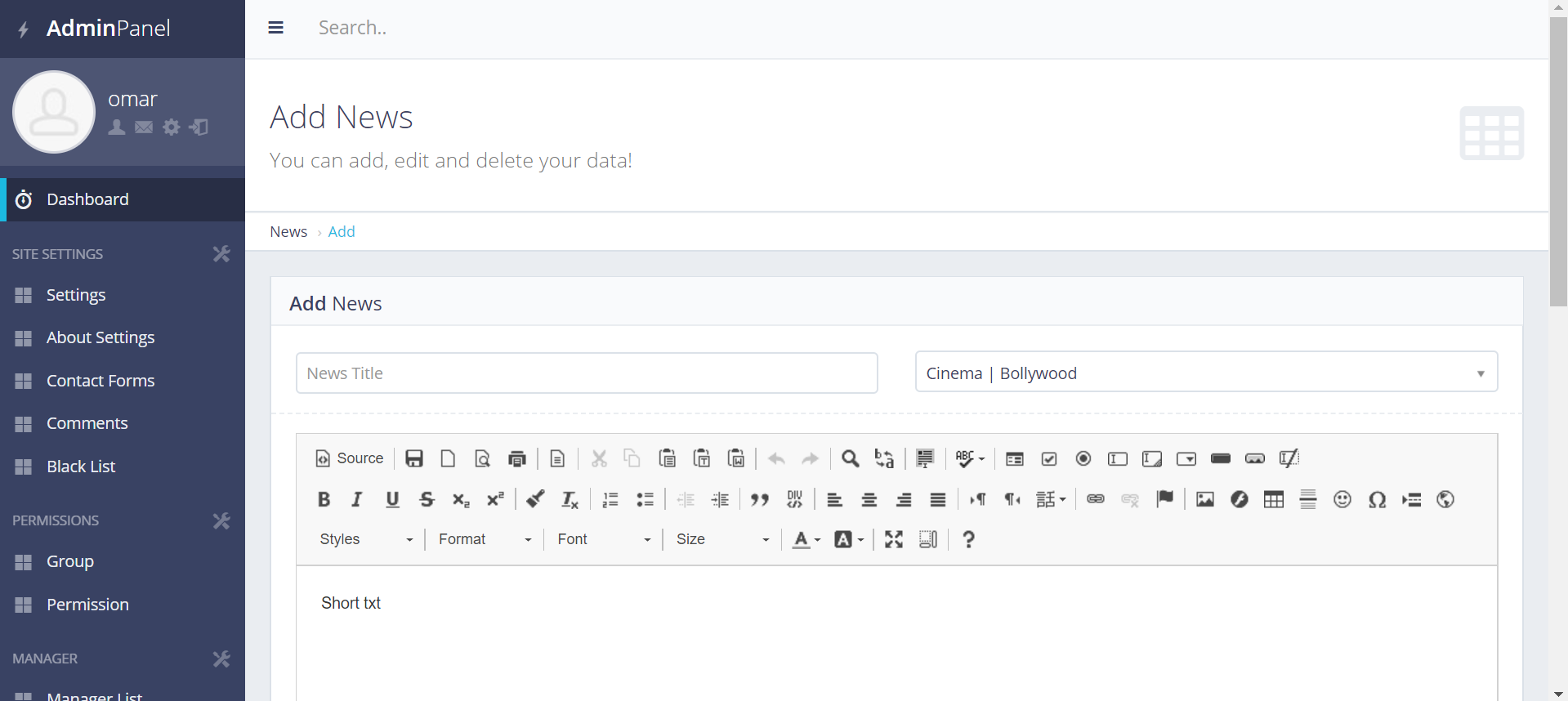Click the New Page icon in editor
This screenshot has height=701, width=1568.
pyautogui.click(x=448, y=458)
